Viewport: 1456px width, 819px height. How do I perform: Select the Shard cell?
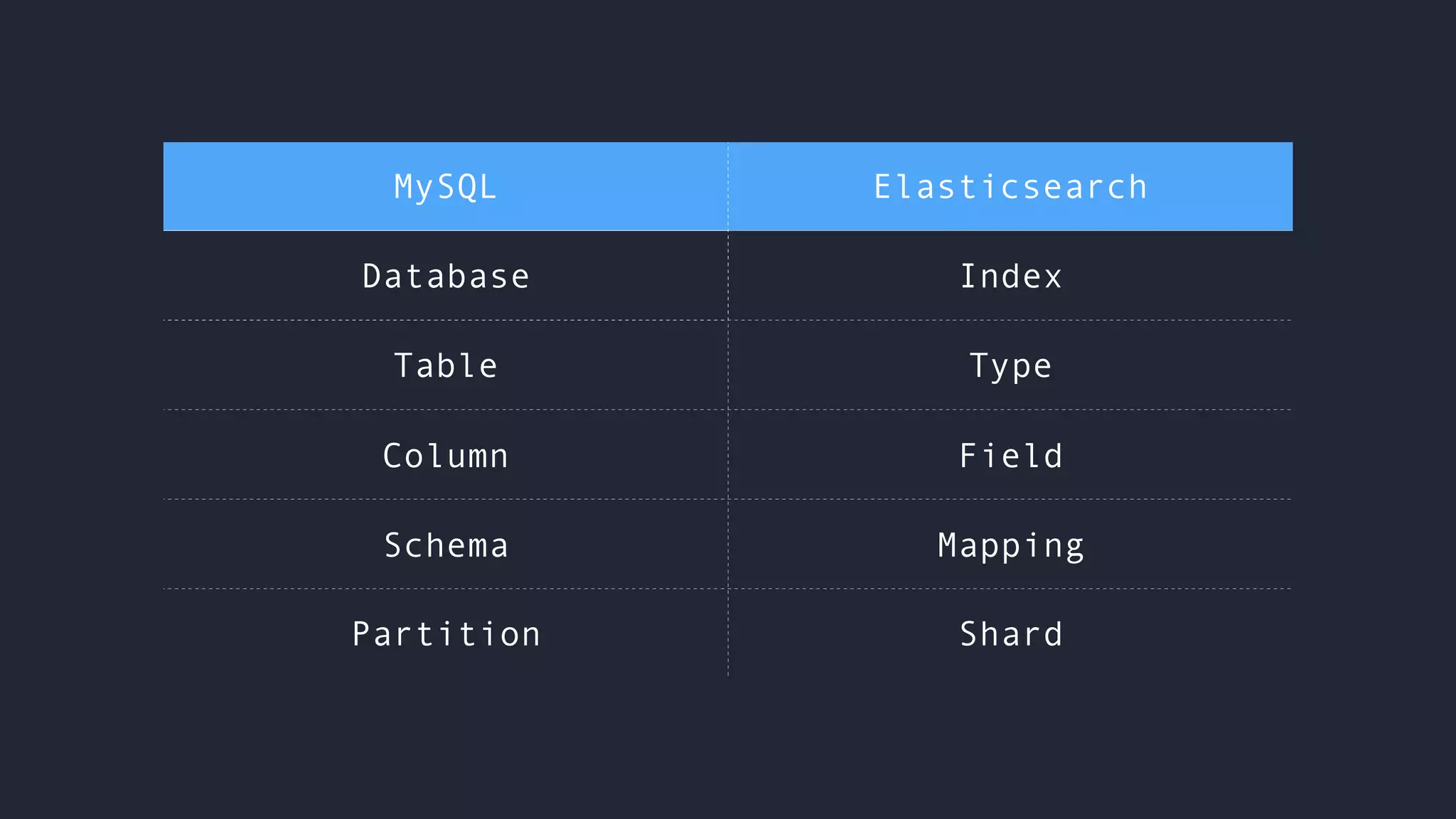[1010, 633]
